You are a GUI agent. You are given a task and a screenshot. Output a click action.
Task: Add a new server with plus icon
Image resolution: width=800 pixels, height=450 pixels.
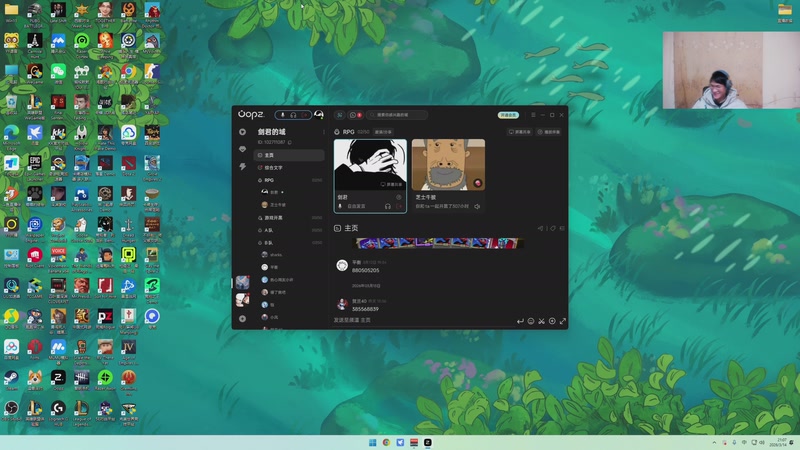pos(242,319)
